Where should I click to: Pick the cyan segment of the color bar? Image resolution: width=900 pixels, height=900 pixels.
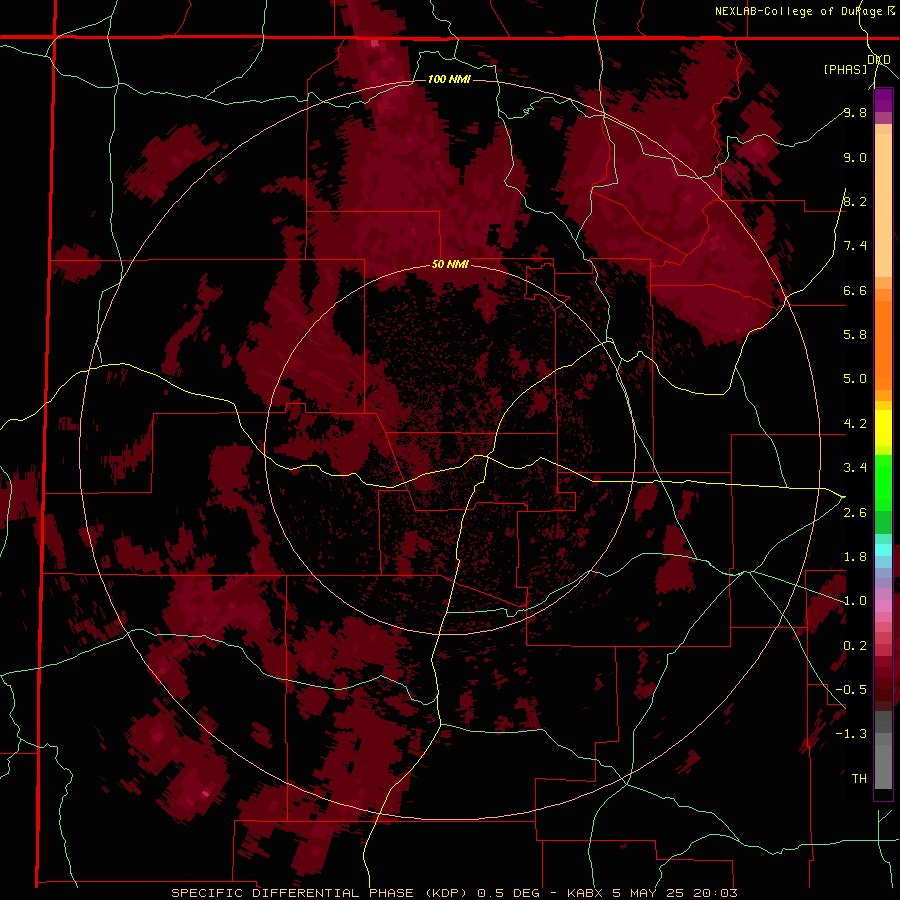pos(883,550)
